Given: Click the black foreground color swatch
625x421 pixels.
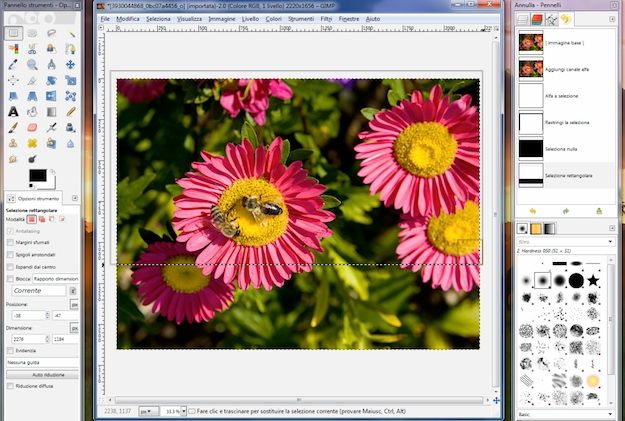Looking at the screenshot, I should pos(36,175).
